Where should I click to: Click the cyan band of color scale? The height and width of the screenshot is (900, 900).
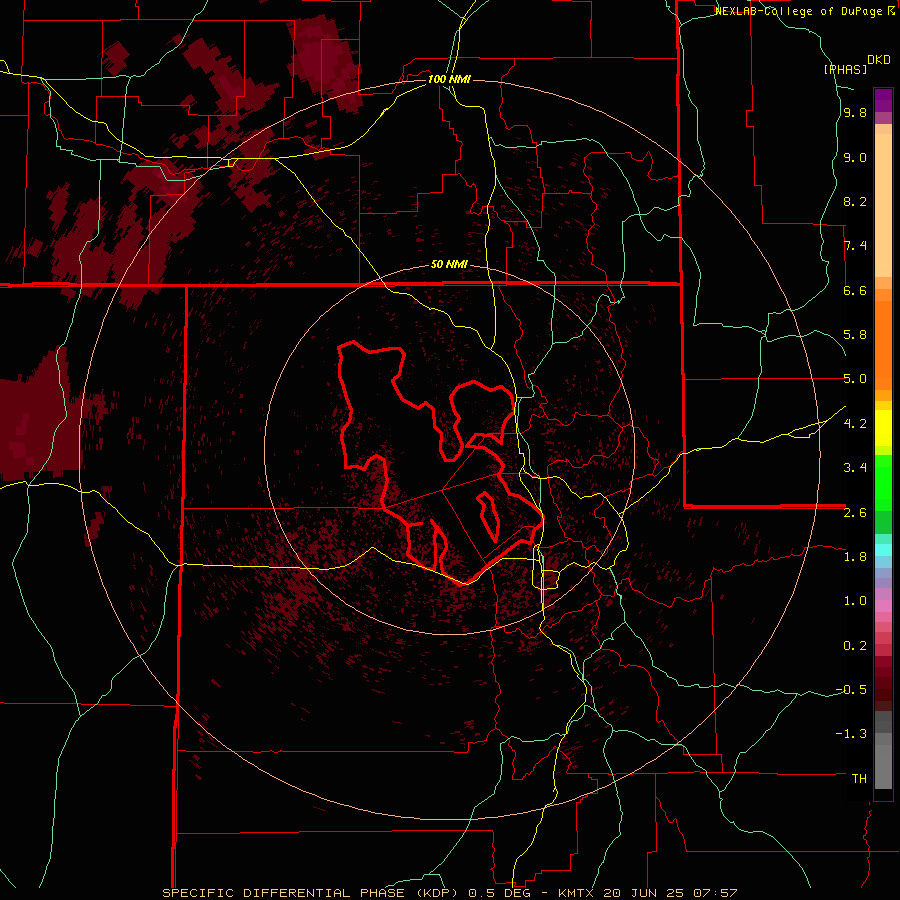click(883, 549)
